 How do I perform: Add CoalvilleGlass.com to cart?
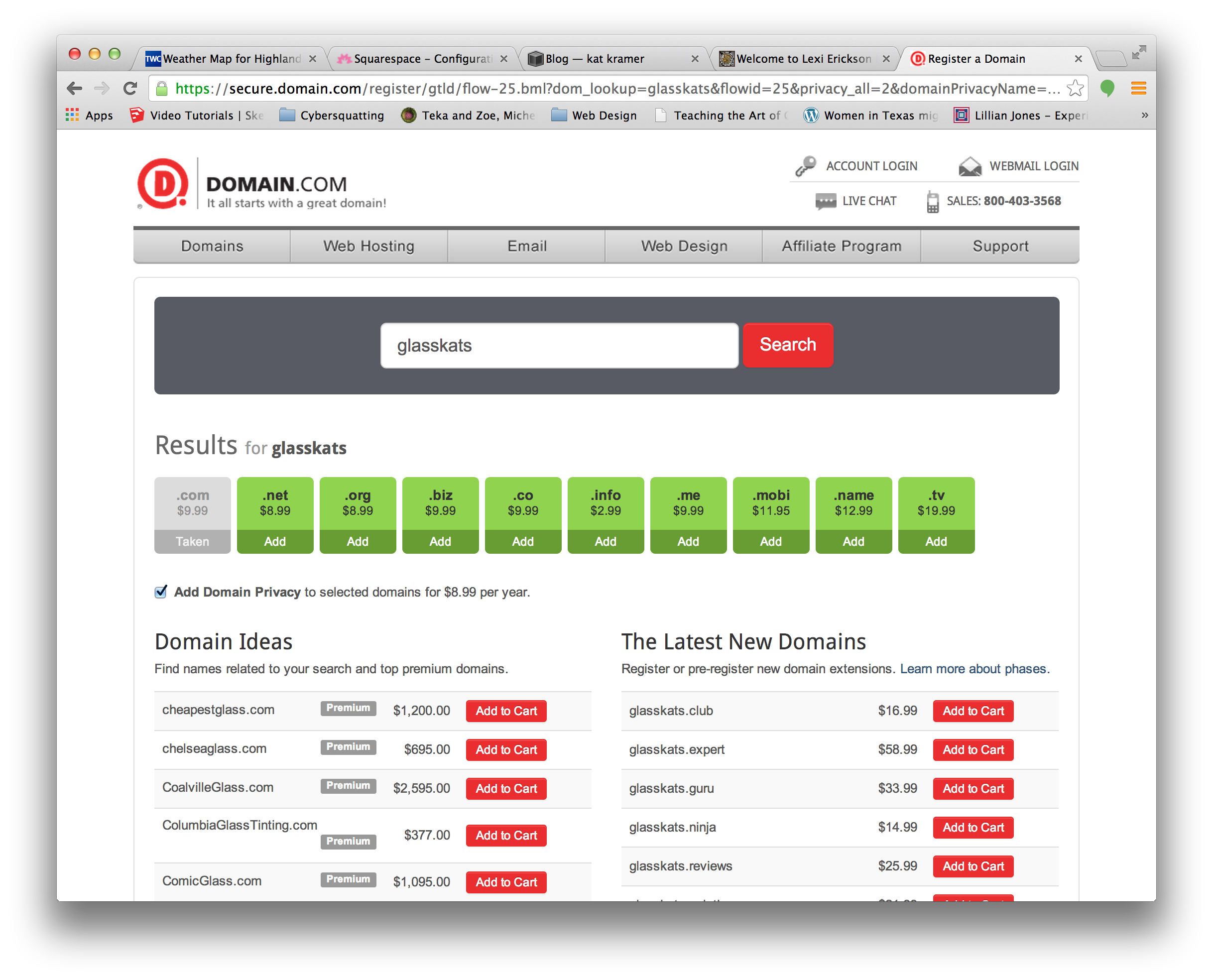point(506,789)
